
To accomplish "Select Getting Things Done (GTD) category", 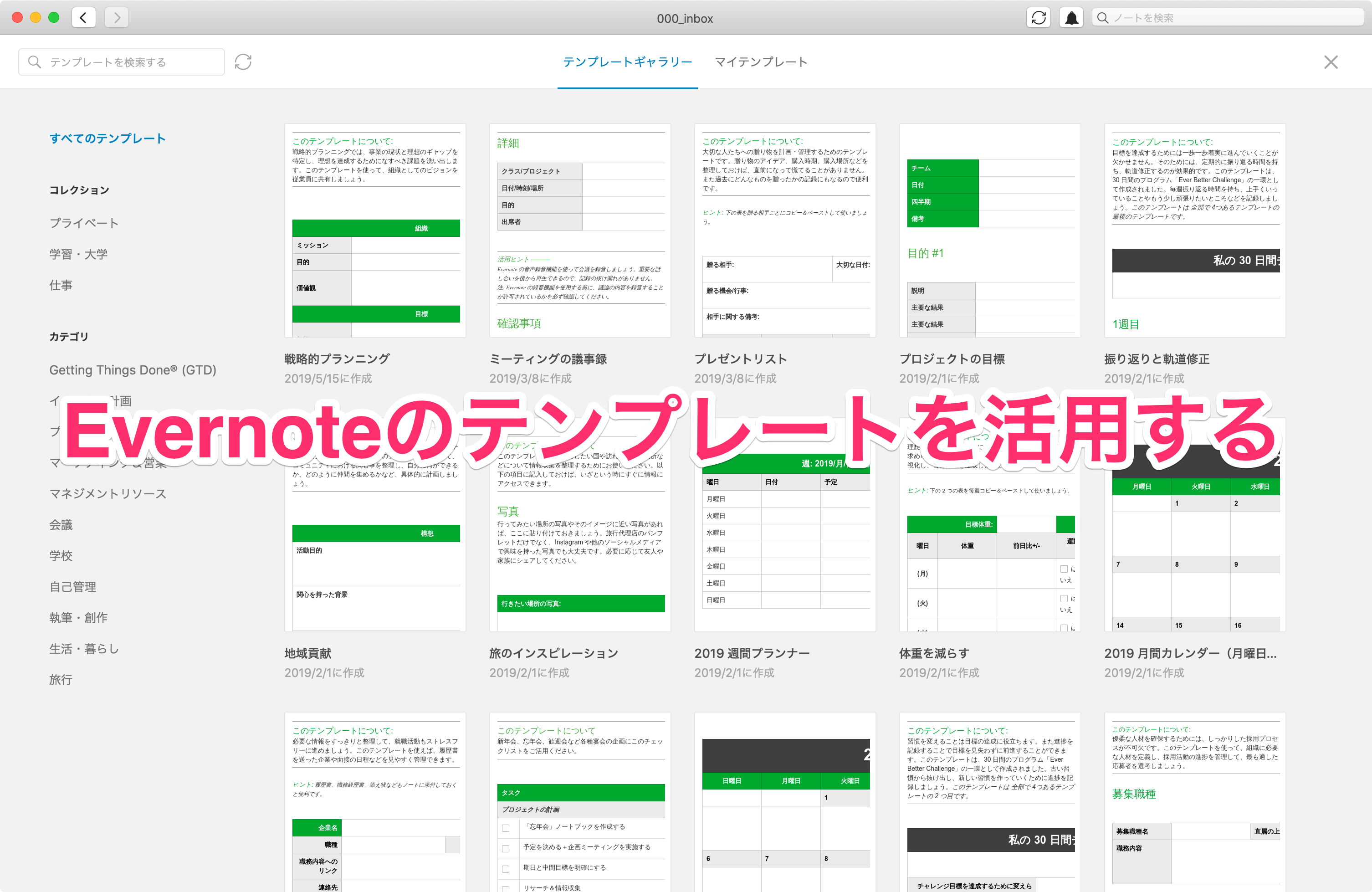I will (133, 370).
